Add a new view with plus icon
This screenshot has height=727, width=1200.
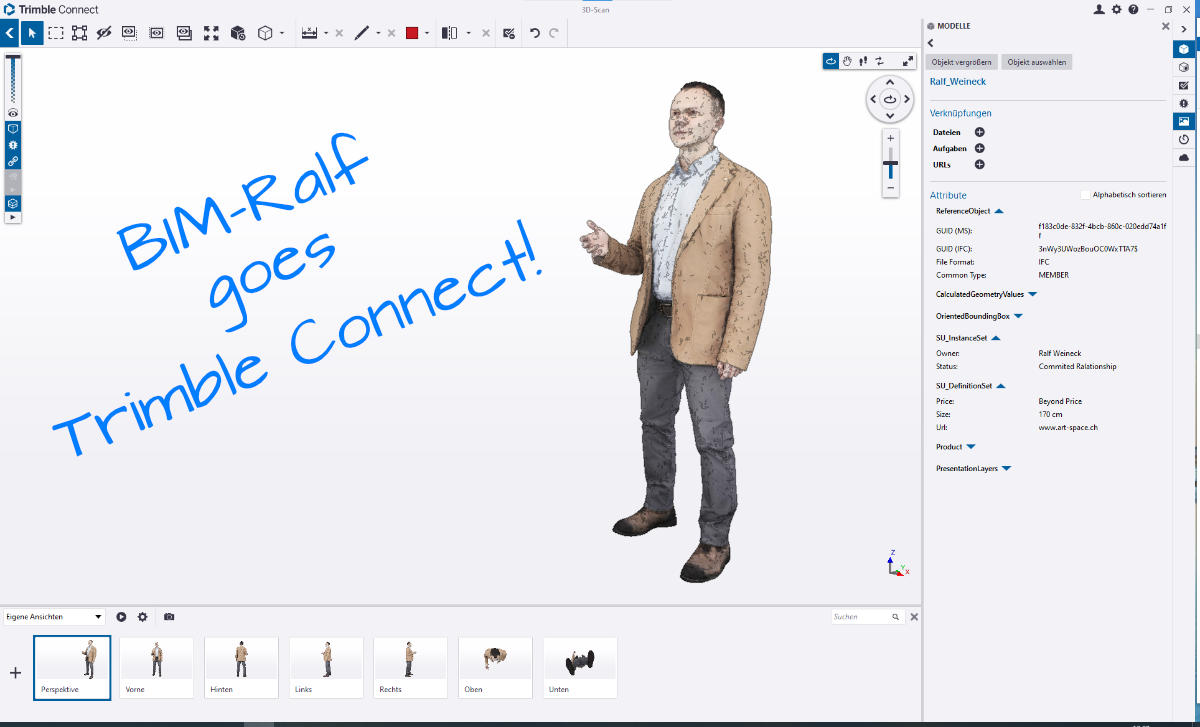click(15, 673)
